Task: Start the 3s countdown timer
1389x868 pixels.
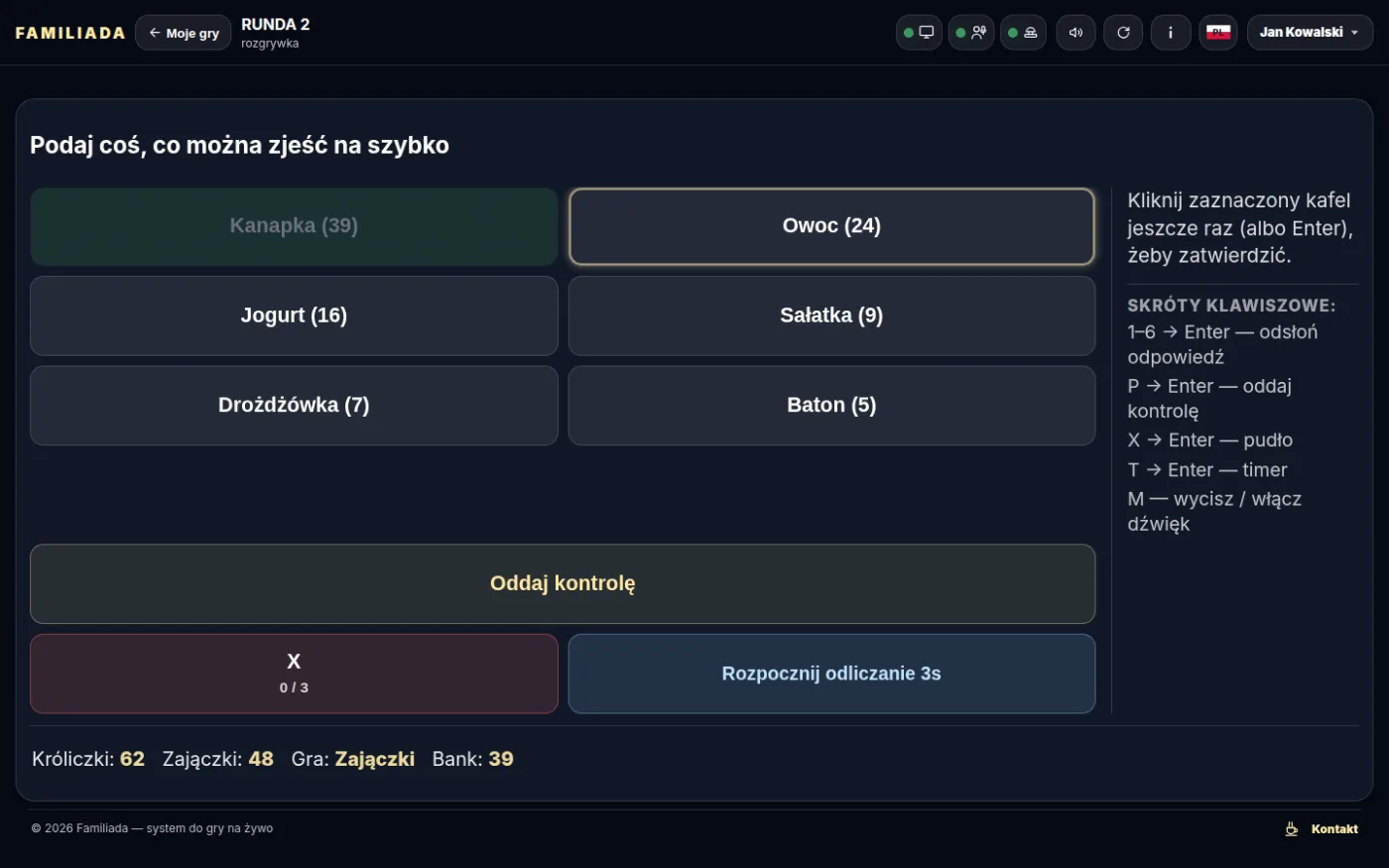Action: pyautogui.click(x=831, y=674)
